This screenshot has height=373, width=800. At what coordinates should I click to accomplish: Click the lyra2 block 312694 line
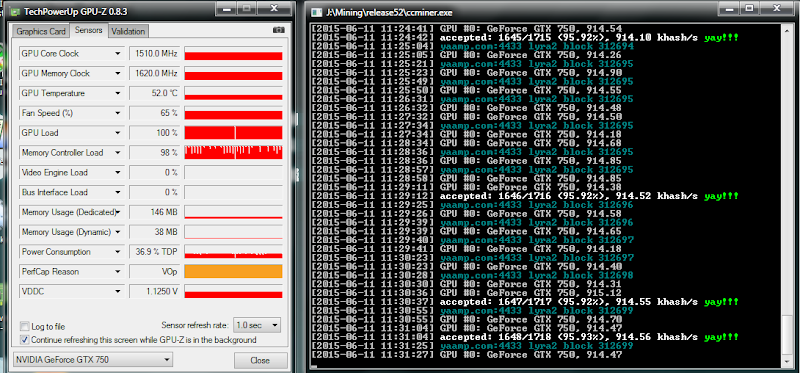[472, 46]
